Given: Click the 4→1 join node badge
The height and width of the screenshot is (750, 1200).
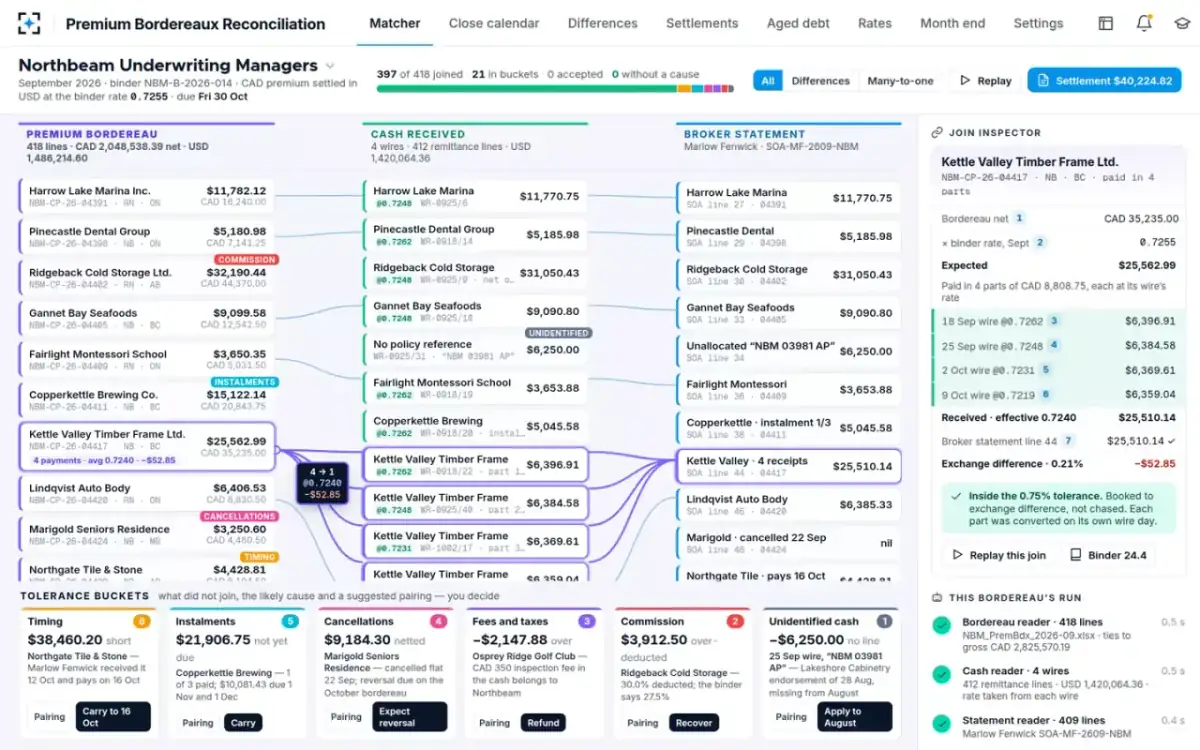Looking at the screenshot, I should (322, 482).
